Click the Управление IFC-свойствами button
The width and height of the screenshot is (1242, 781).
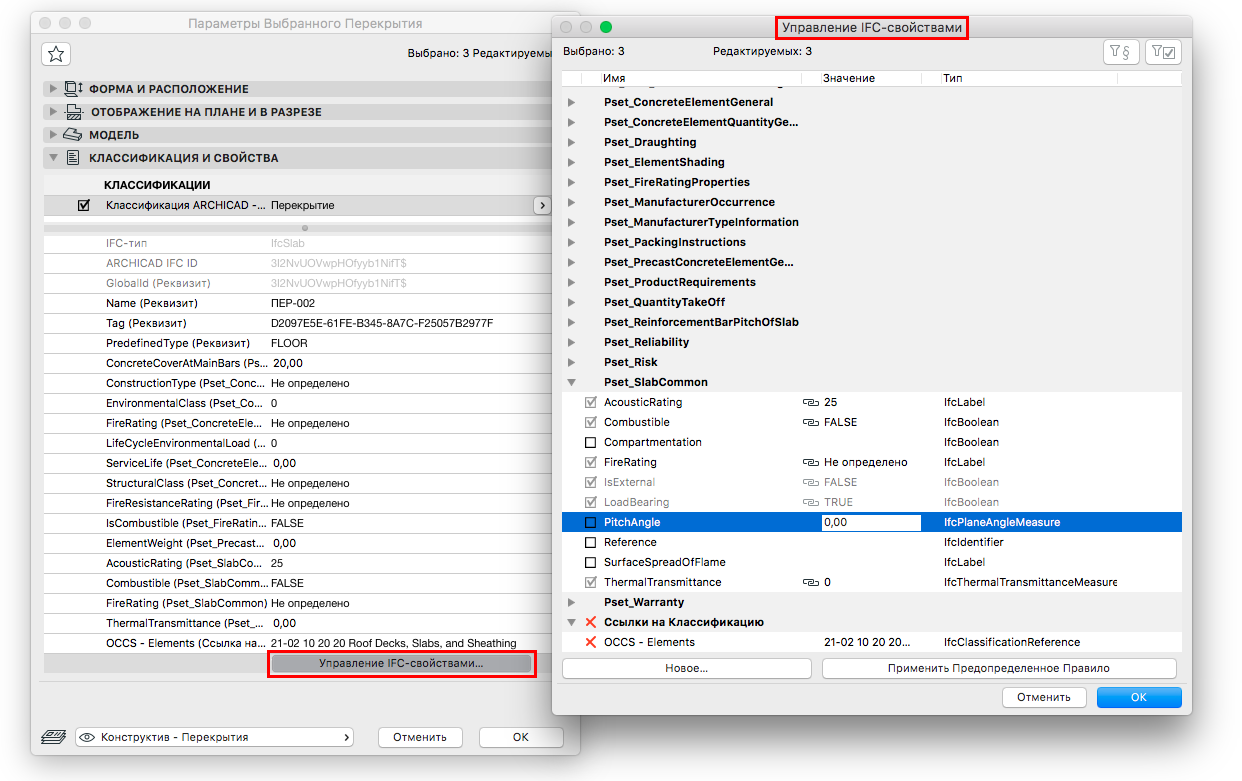tap(401, 663)
